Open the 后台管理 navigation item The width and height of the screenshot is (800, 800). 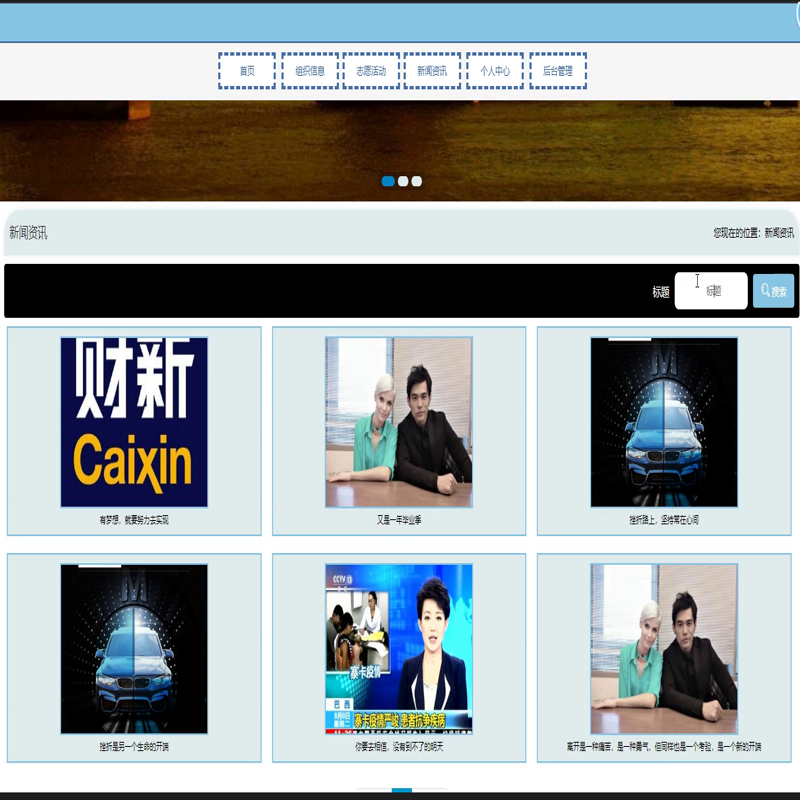point(558,71)
